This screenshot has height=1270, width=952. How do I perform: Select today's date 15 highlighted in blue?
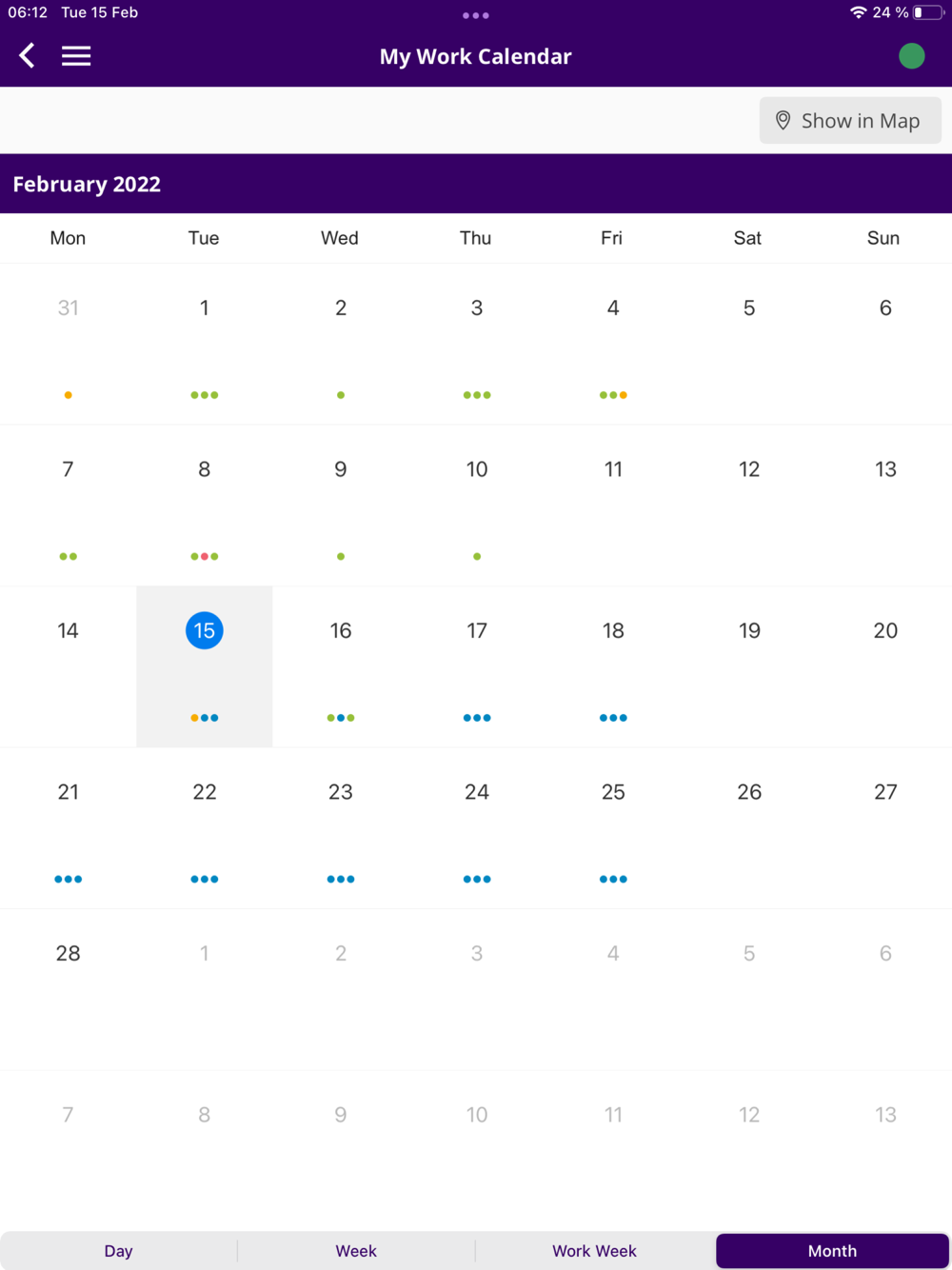pyautogui.click(x=205, y=630)
